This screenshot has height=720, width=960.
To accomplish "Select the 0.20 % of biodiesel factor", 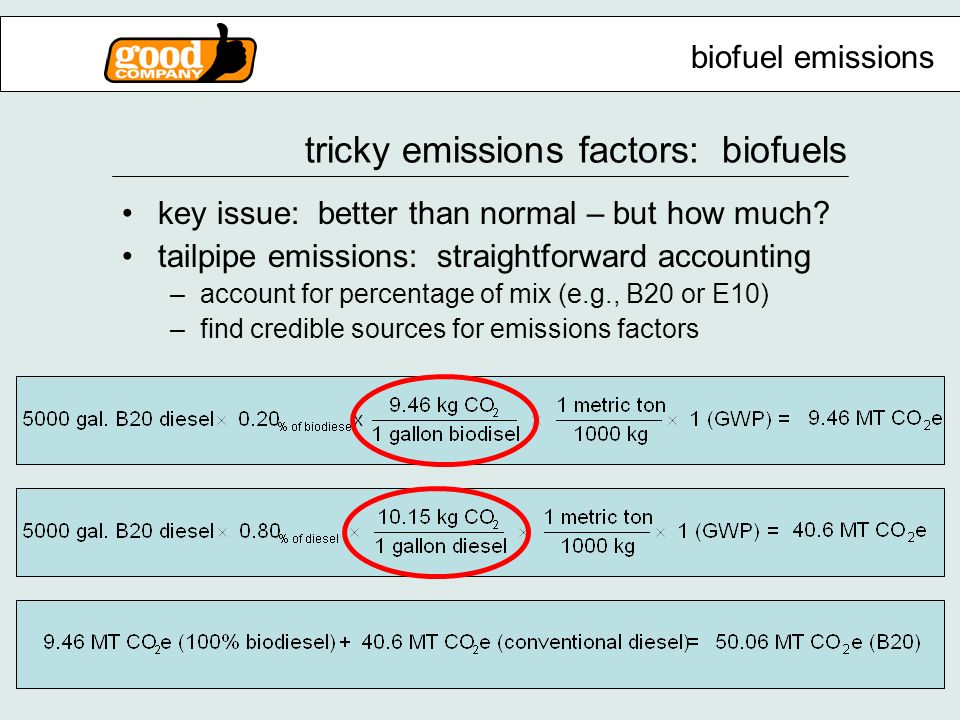I will tap(294, 421).
